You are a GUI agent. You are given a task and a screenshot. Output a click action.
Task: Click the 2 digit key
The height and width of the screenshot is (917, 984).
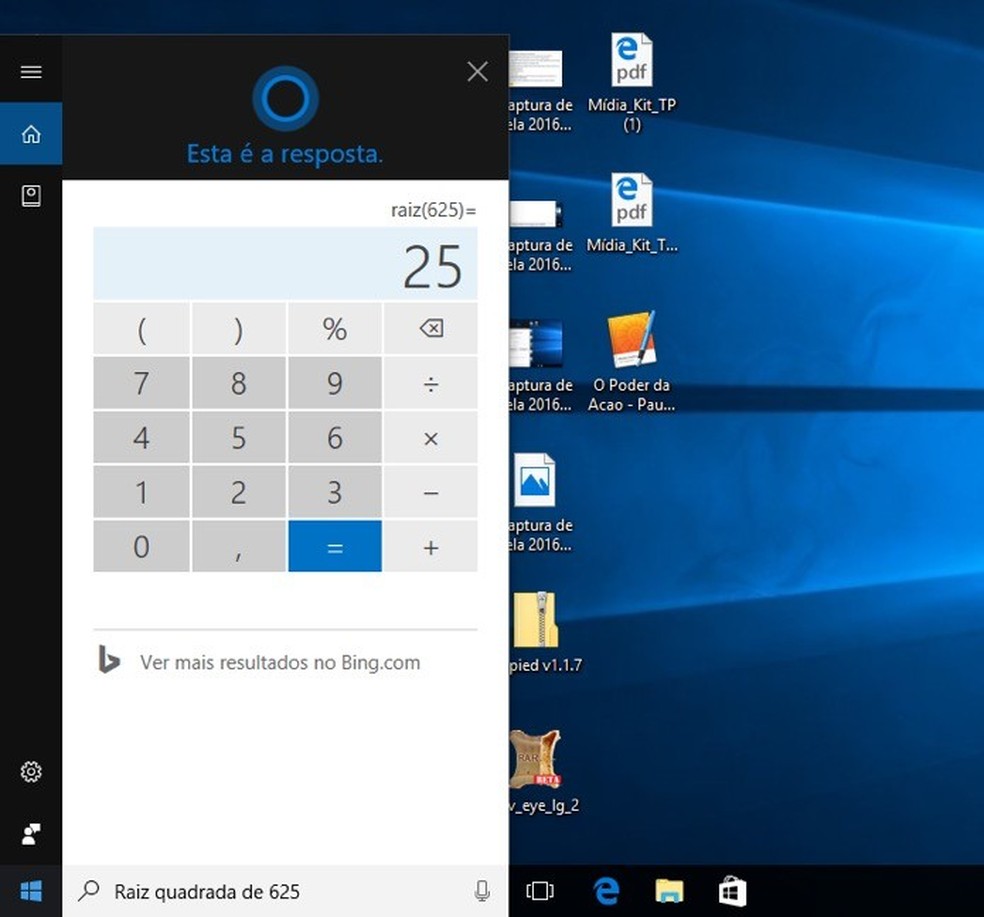(x=238, y=492)
